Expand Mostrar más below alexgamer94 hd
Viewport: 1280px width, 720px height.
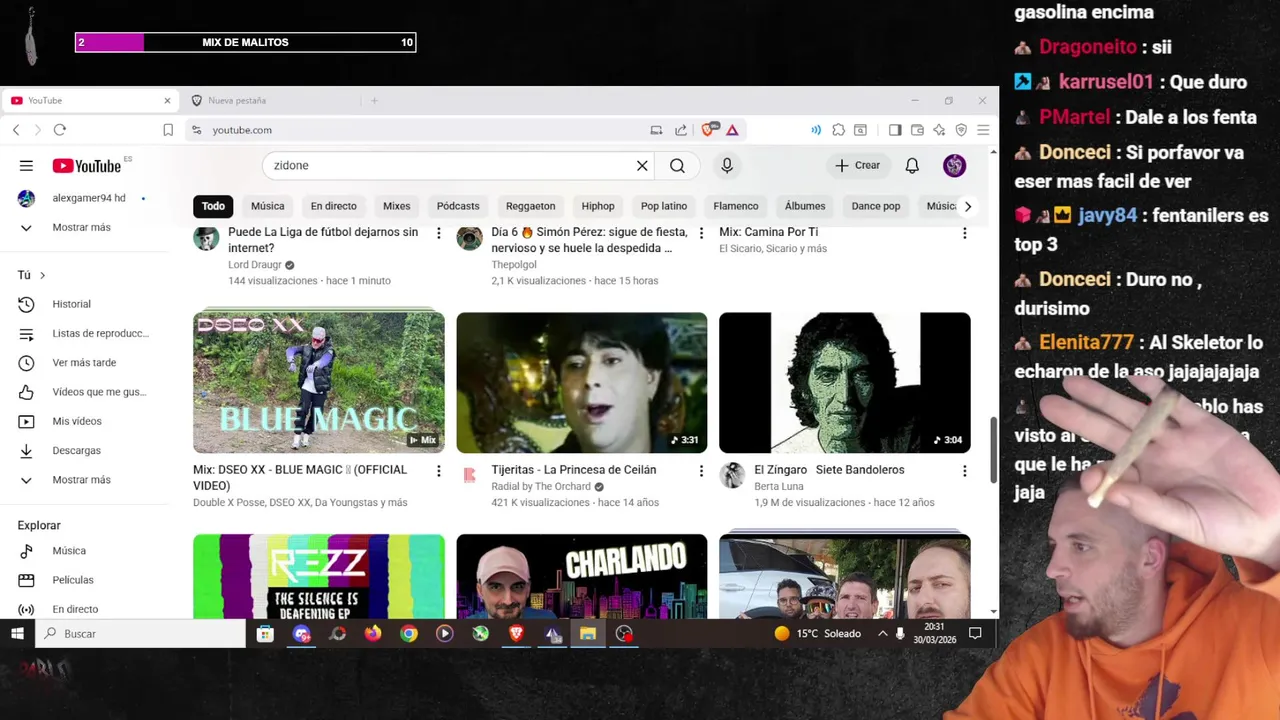click(x=81, y=228)
